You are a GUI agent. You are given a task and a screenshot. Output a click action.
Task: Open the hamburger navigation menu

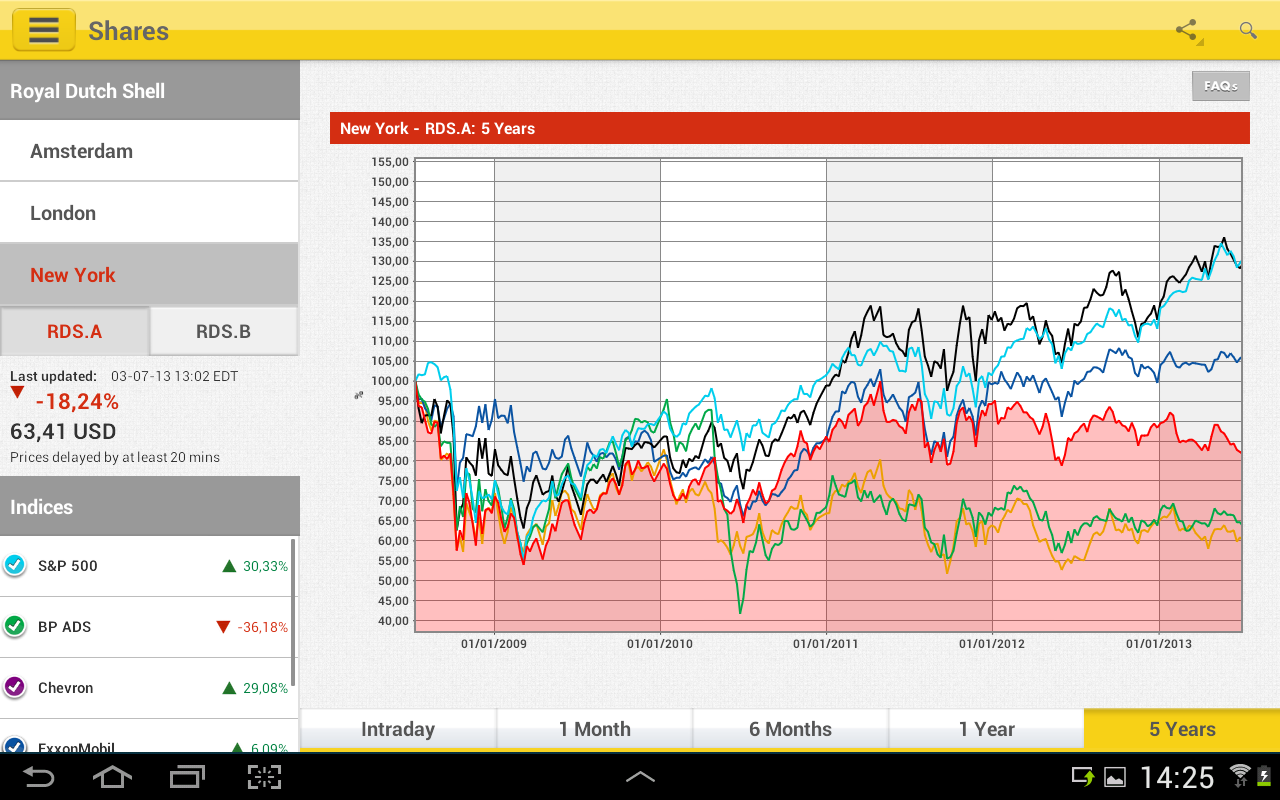pyautogui.click(x=44, y=30)
